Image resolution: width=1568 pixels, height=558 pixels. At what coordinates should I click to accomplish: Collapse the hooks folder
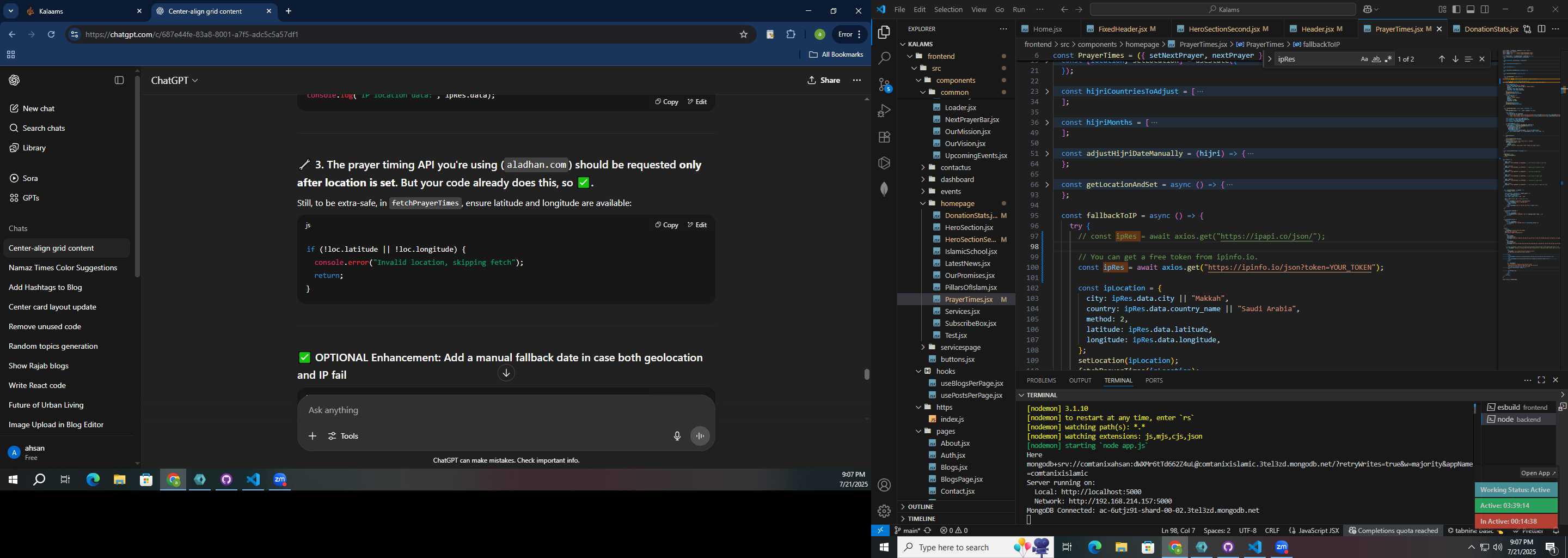point(945,371)
